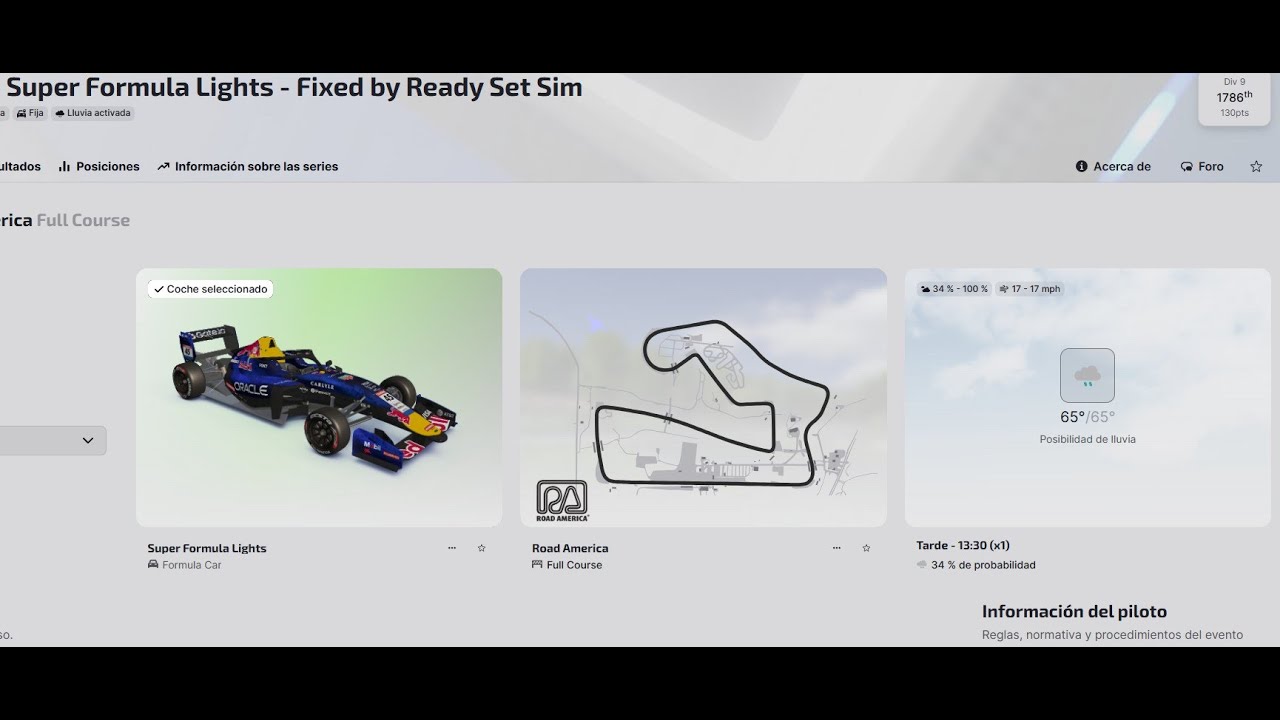Click the Información del piloto heading
The image size is (1280, 720).
[x=1074, y=611]
